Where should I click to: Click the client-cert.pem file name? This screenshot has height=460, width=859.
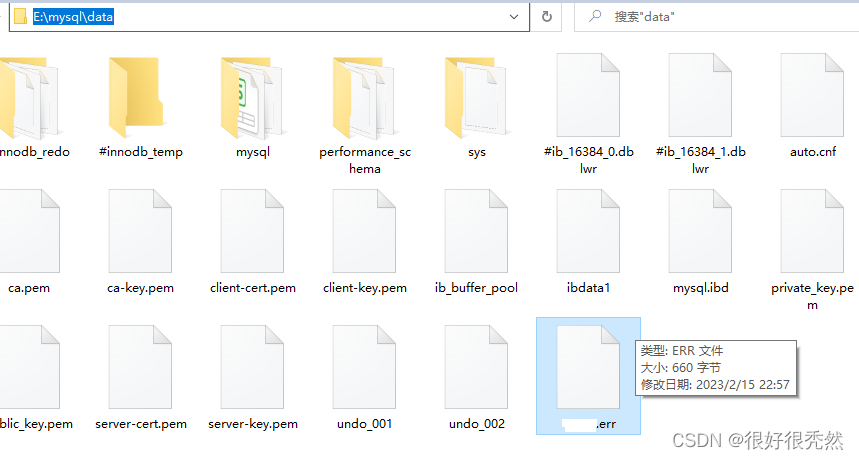(253, 288)
